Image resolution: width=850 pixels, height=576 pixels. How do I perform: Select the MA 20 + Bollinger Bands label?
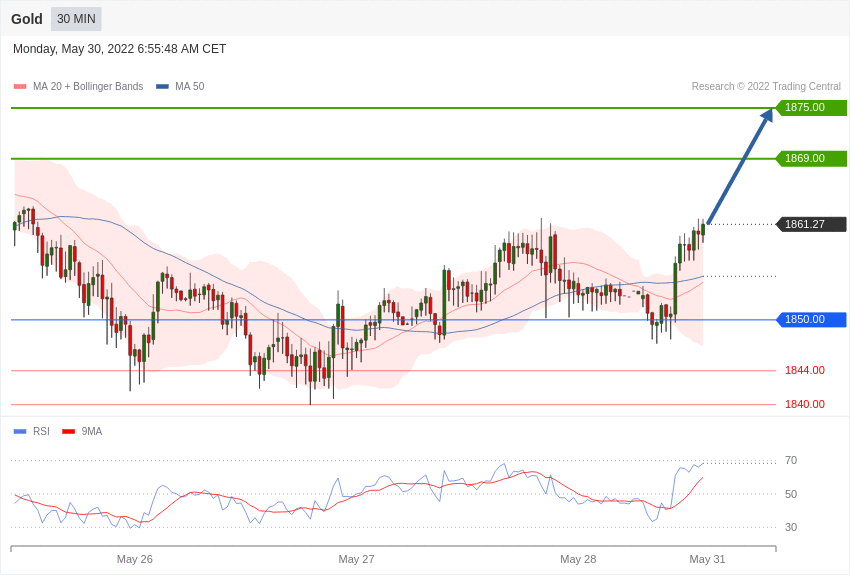click(x=88, y=87)
